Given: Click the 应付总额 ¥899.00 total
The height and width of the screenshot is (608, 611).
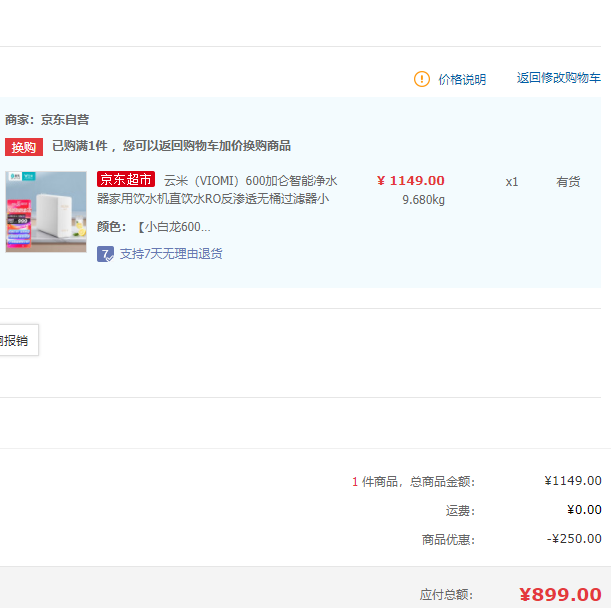Looking at the screenshot, I should tap(560, 595).
